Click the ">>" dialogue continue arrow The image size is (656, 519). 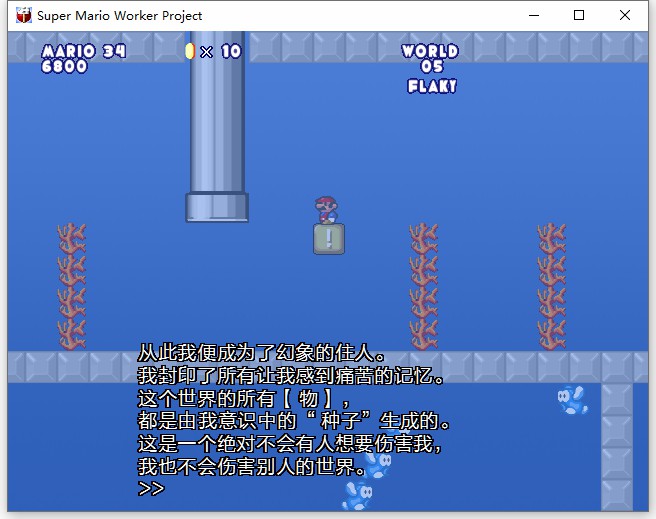tap(151, 488)
